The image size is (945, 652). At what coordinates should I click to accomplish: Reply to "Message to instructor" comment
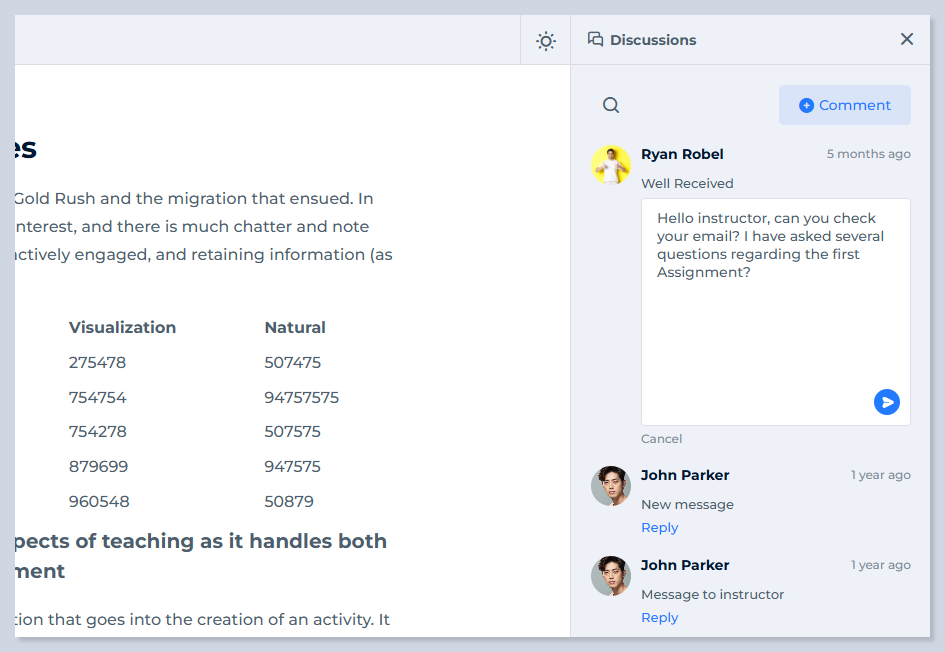(x=659, y=618)
